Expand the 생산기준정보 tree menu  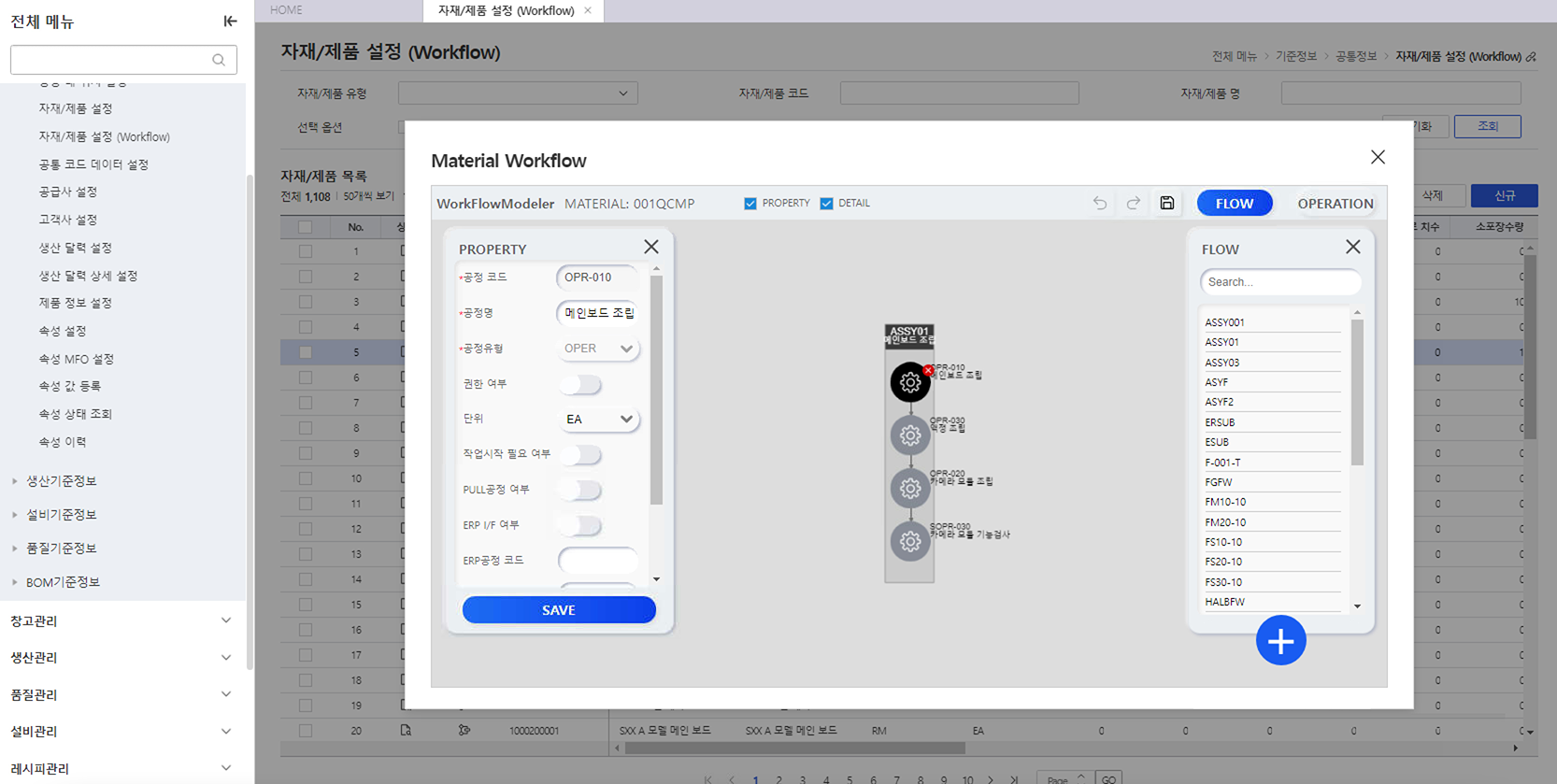click(62, 481)
